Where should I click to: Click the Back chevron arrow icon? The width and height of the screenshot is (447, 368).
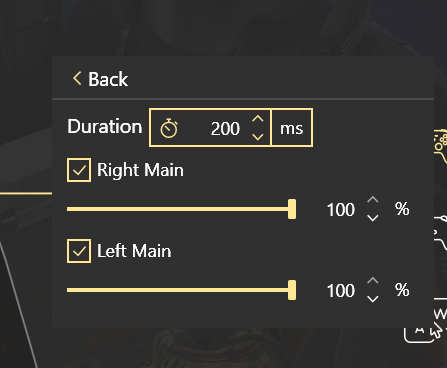(x=77, y=79)
